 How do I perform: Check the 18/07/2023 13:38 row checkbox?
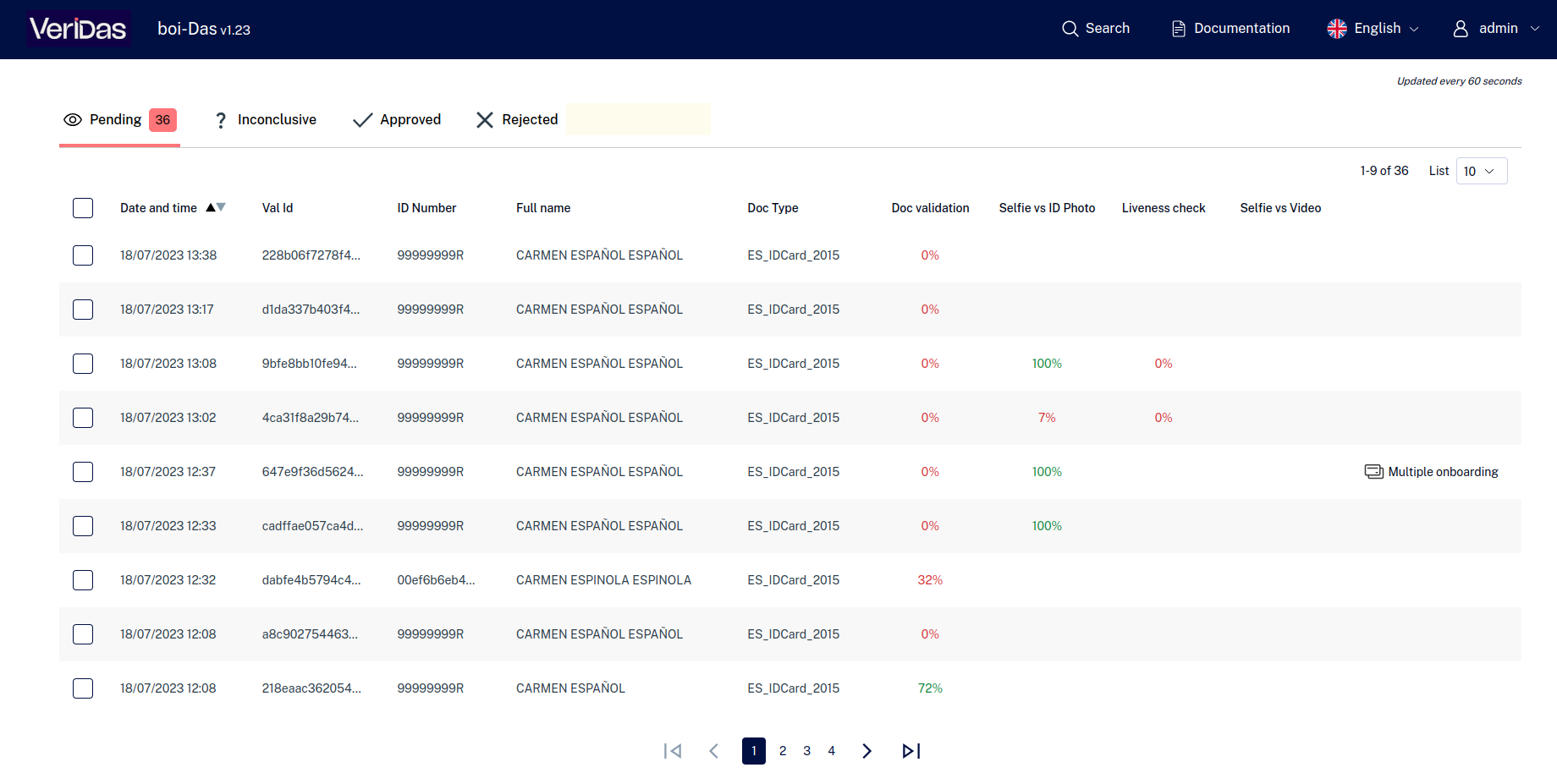coord(83,255)
